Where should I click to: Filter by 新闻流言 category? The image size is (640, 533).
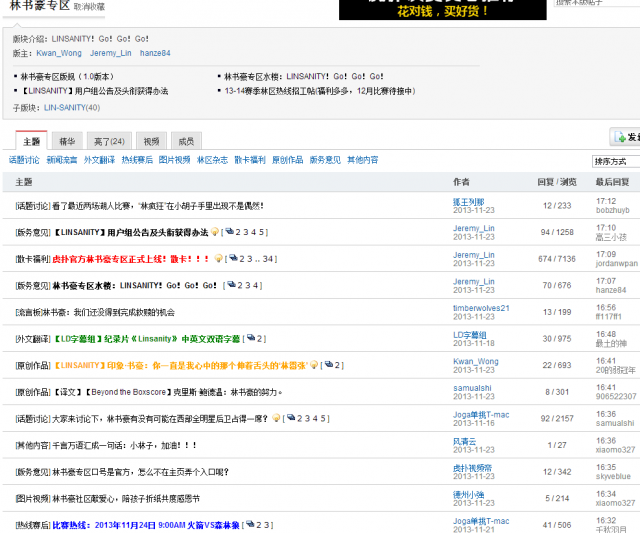tap(62, 160)
